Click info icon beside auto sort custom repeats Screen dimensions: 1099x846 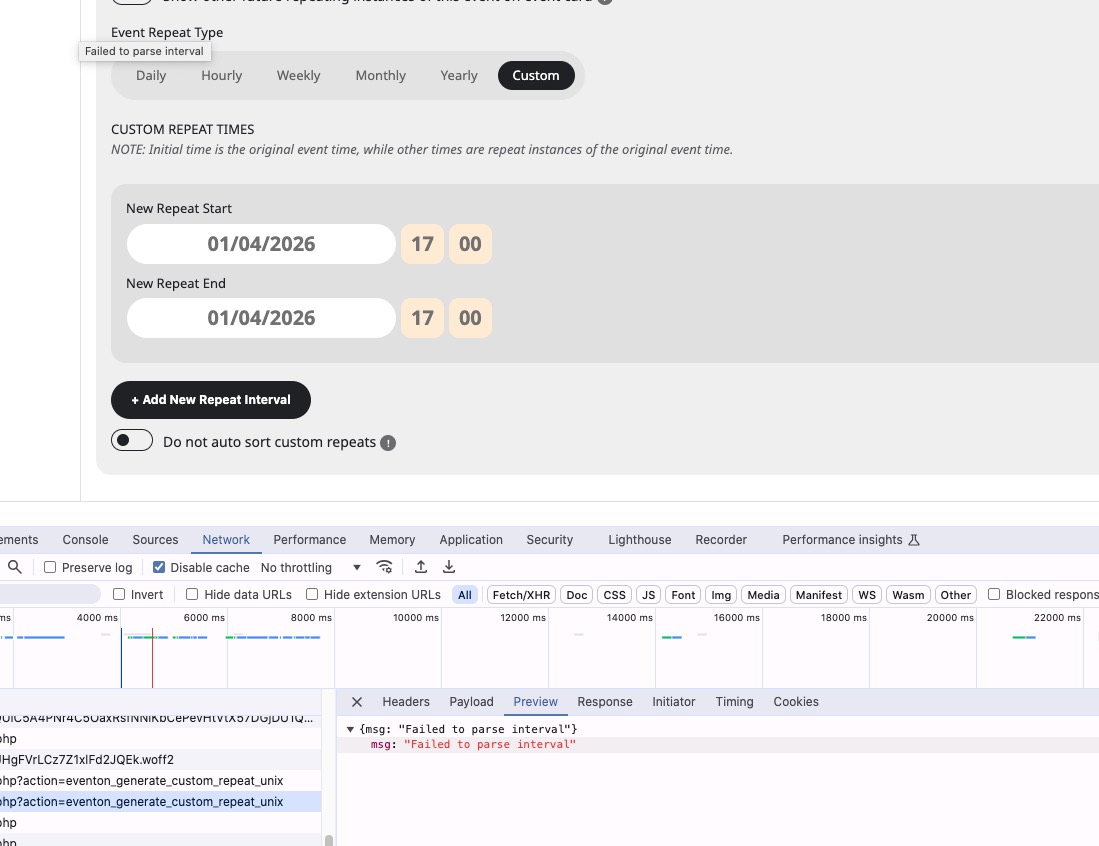coord(388,443)
